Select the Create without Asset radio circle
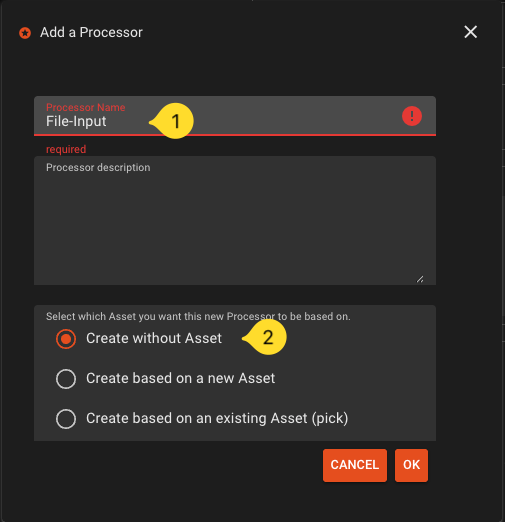The image size is (505, 522). click(x=66, y=339)
